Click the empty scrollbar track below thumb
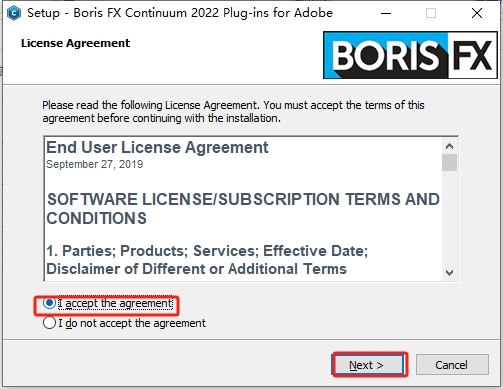 click(x=449, y=218)
